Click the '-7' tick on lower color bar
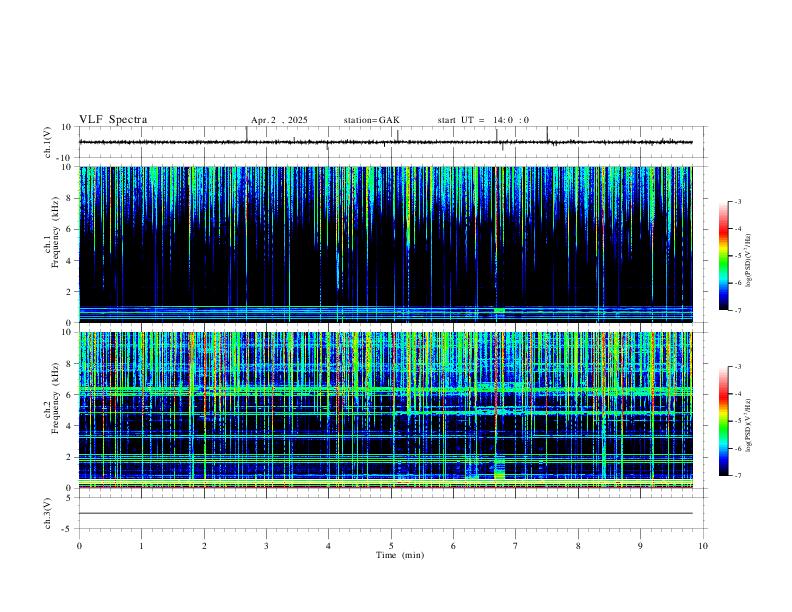Screen dimensions: 792x612 pyautogui.click(x=737, y=475)
